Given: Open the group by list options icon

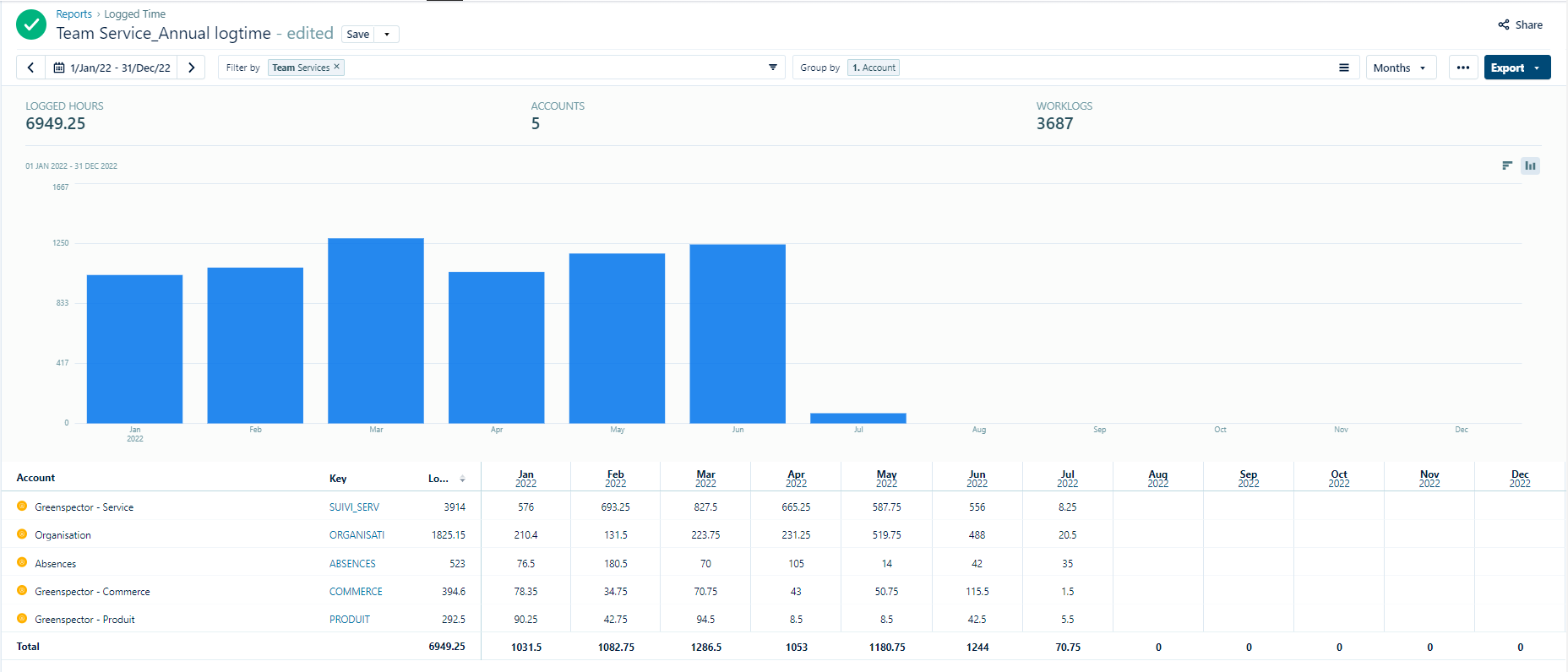Looking at the screenshot, I should [x=1343, y=68].
